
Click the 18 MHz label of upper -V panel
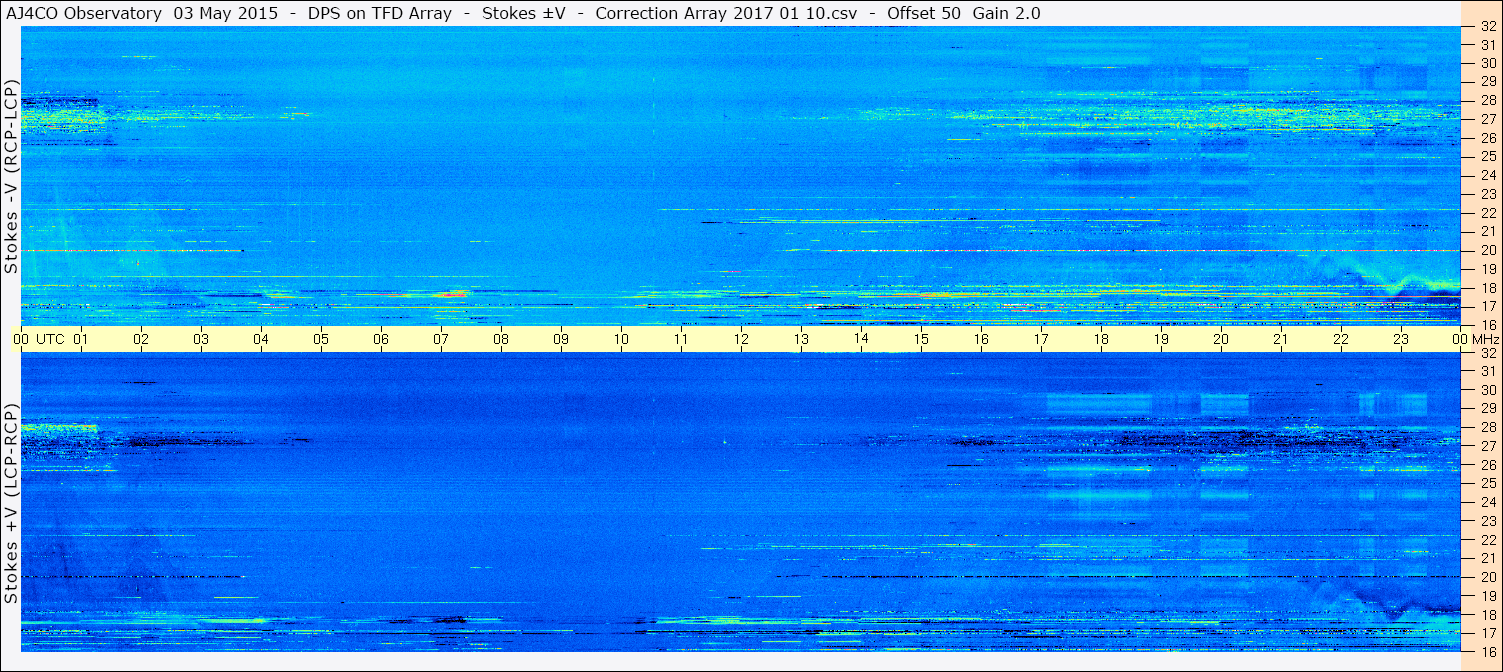[1487, 288]
